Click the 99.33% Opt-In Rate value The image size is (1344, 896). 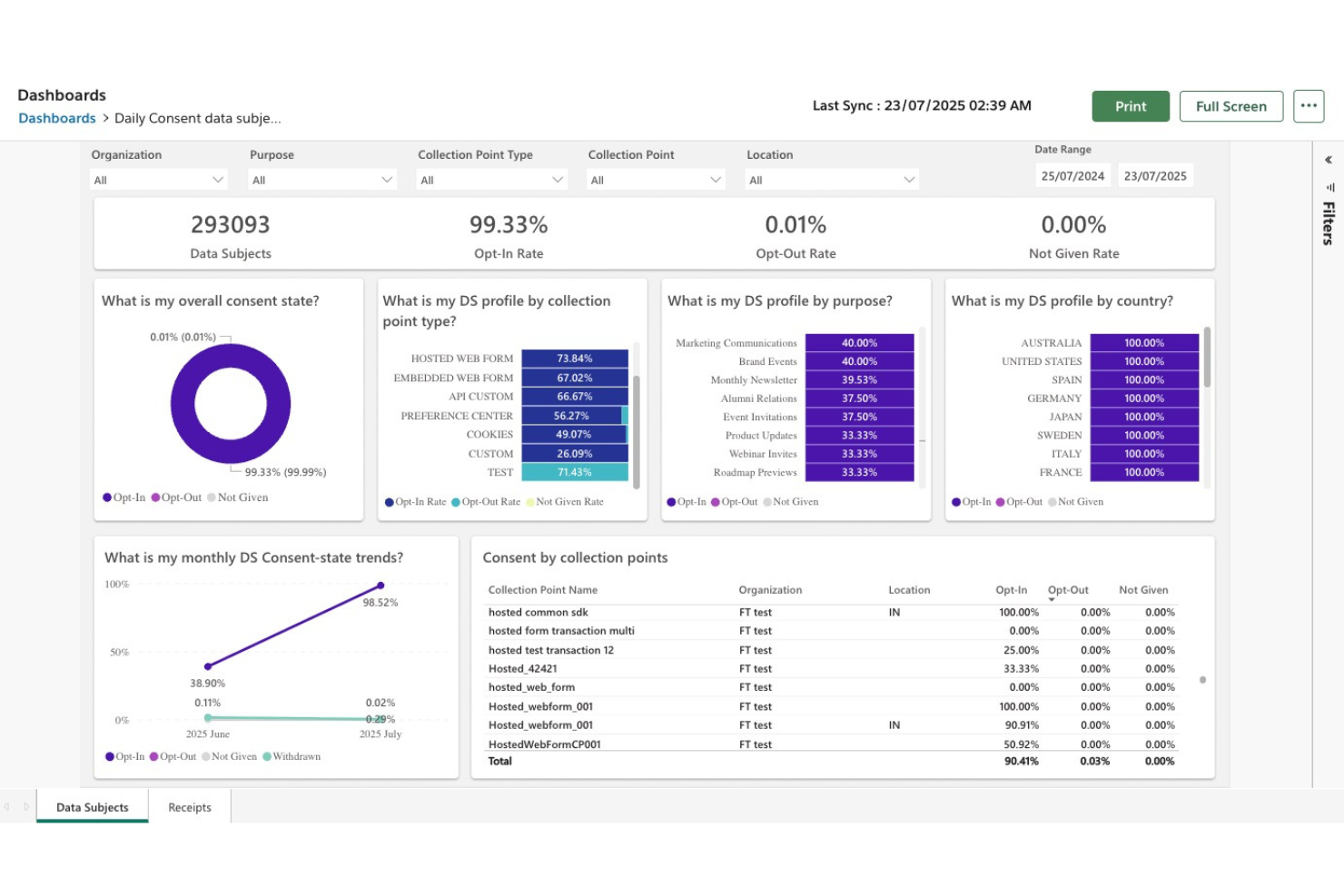pos(509,224)
